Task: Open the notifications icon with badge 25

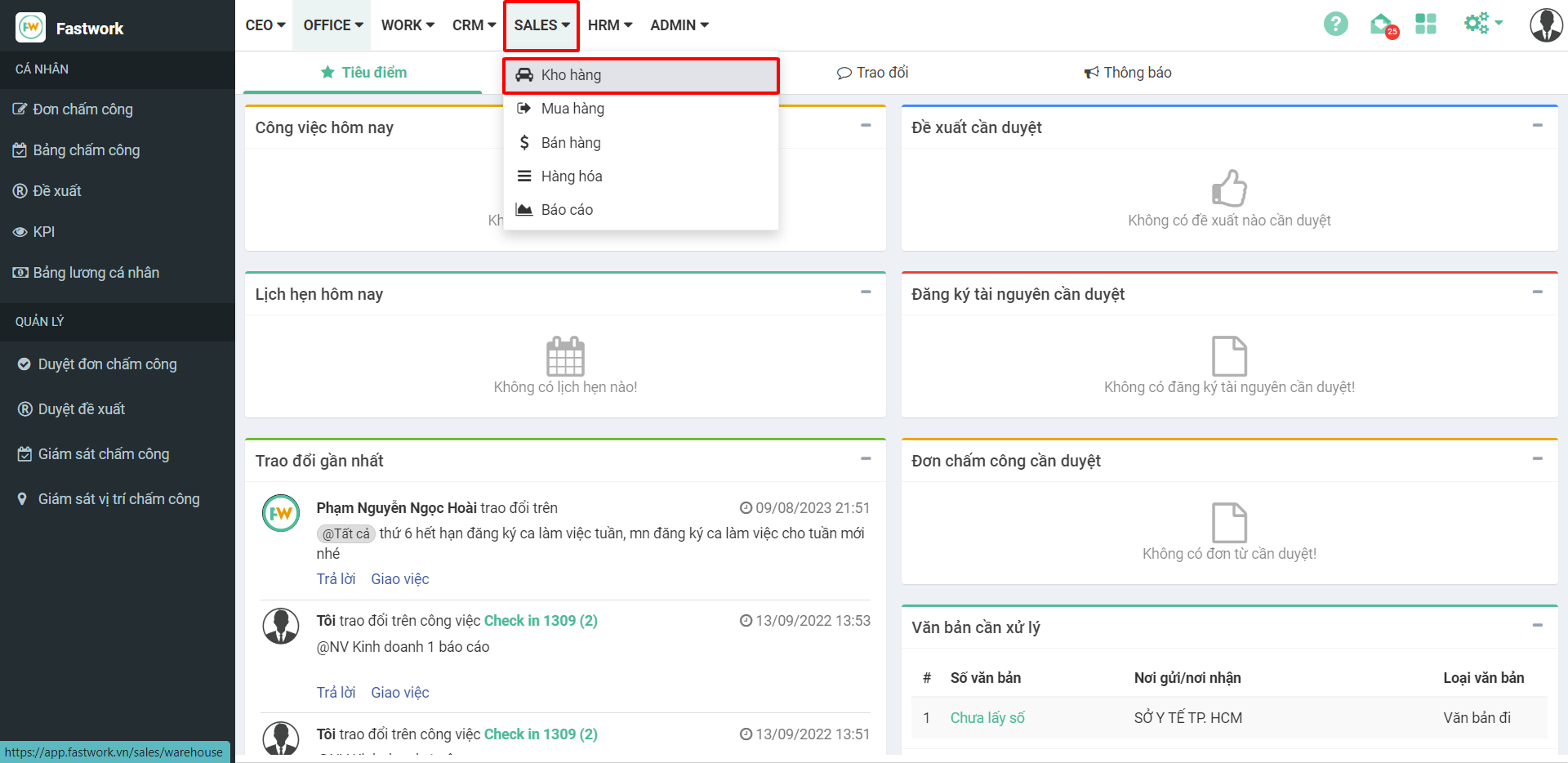Action: (x=1382, y=25)
